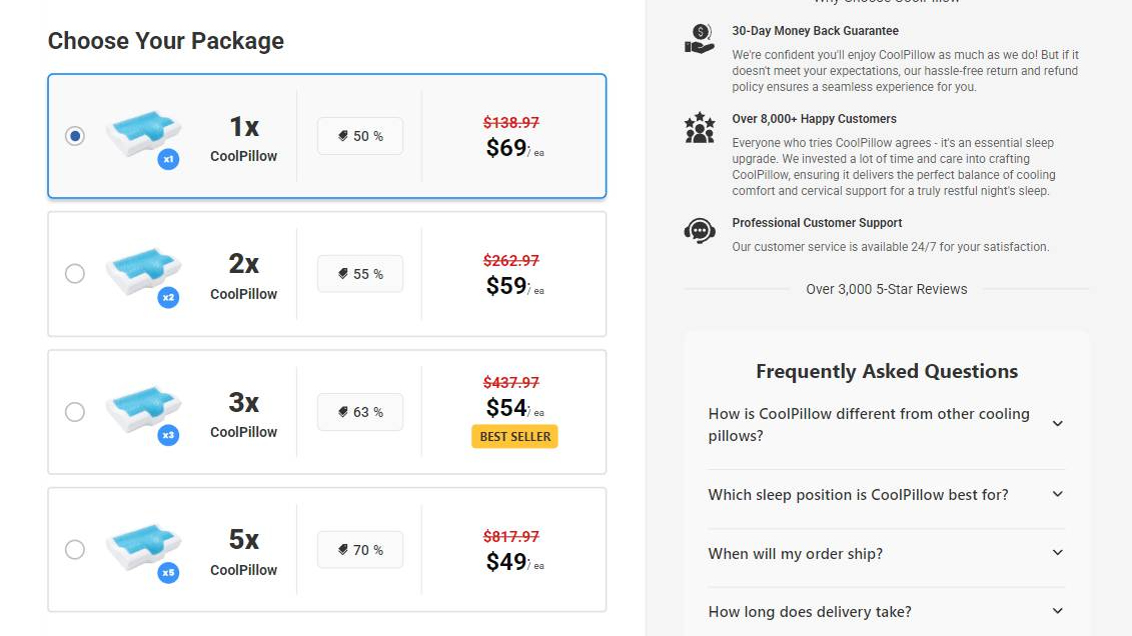
Task: Click the BEST SELLER badge
Action: (515, 436)
